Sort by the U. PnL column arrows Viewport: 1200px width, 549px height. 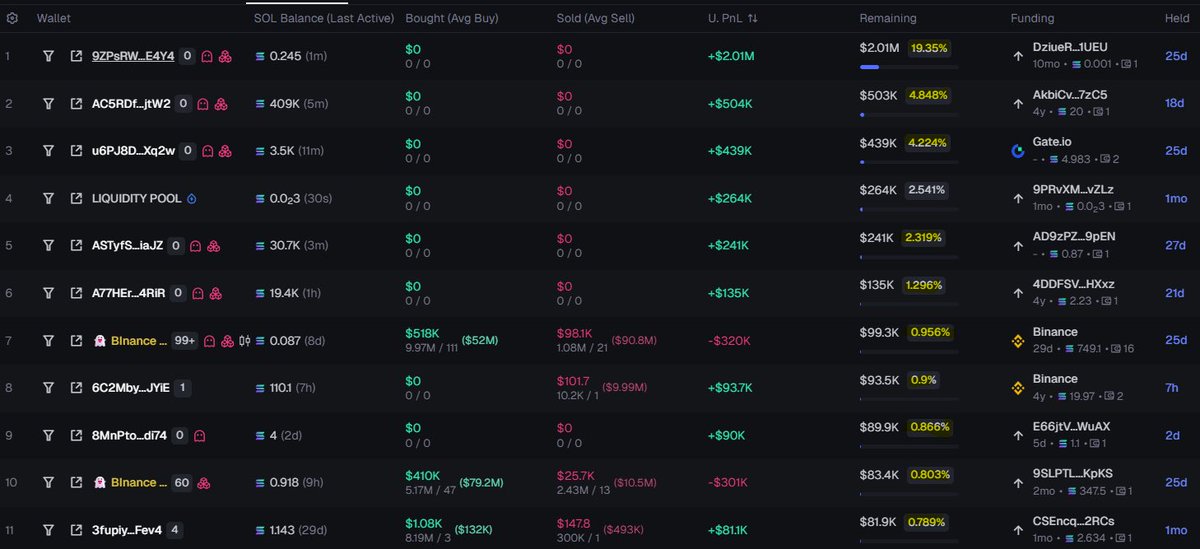tap(752, 19)
